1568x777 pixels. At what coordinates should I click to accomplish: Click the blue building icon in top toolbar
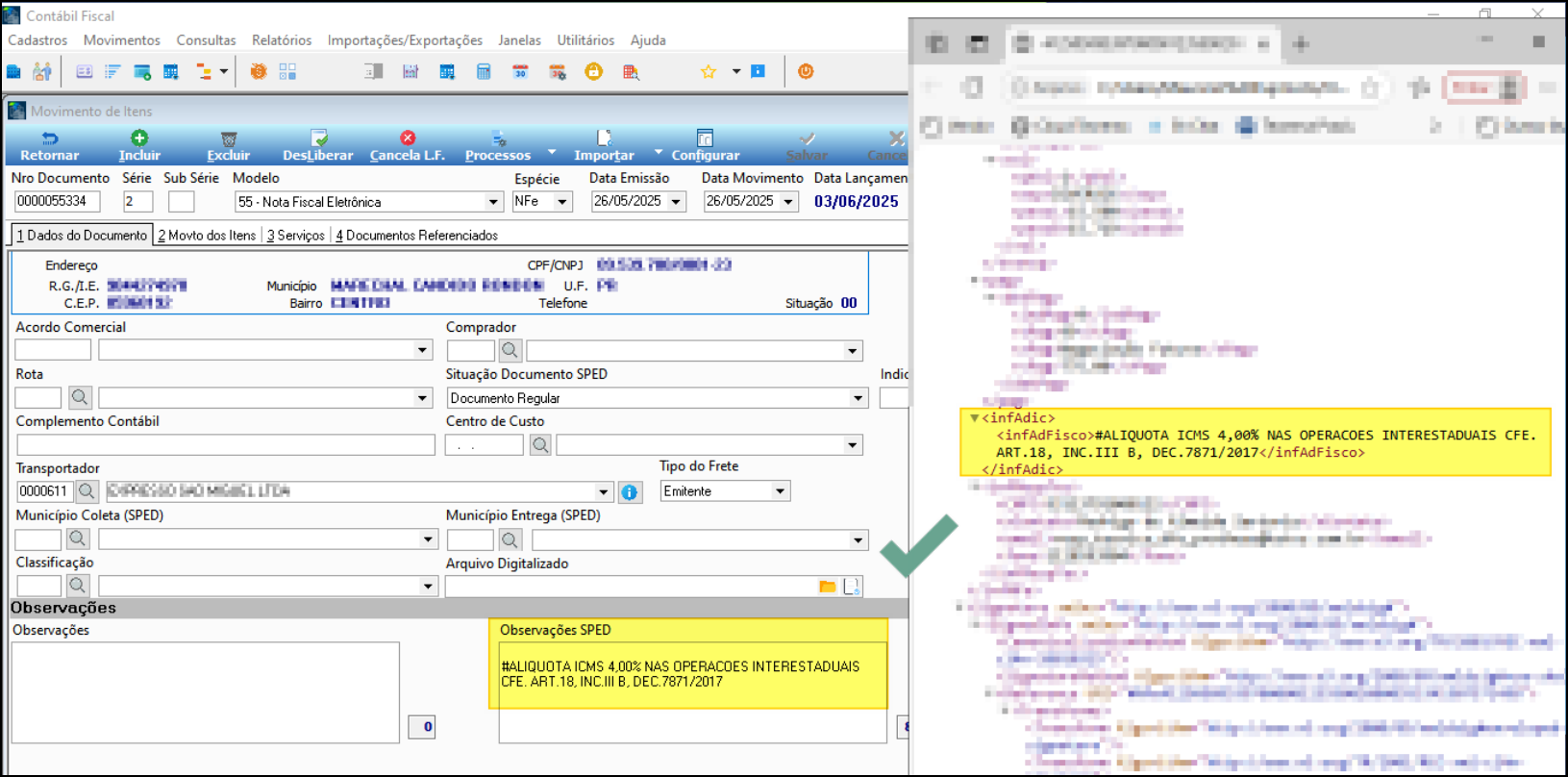click(x=14, y=72)
